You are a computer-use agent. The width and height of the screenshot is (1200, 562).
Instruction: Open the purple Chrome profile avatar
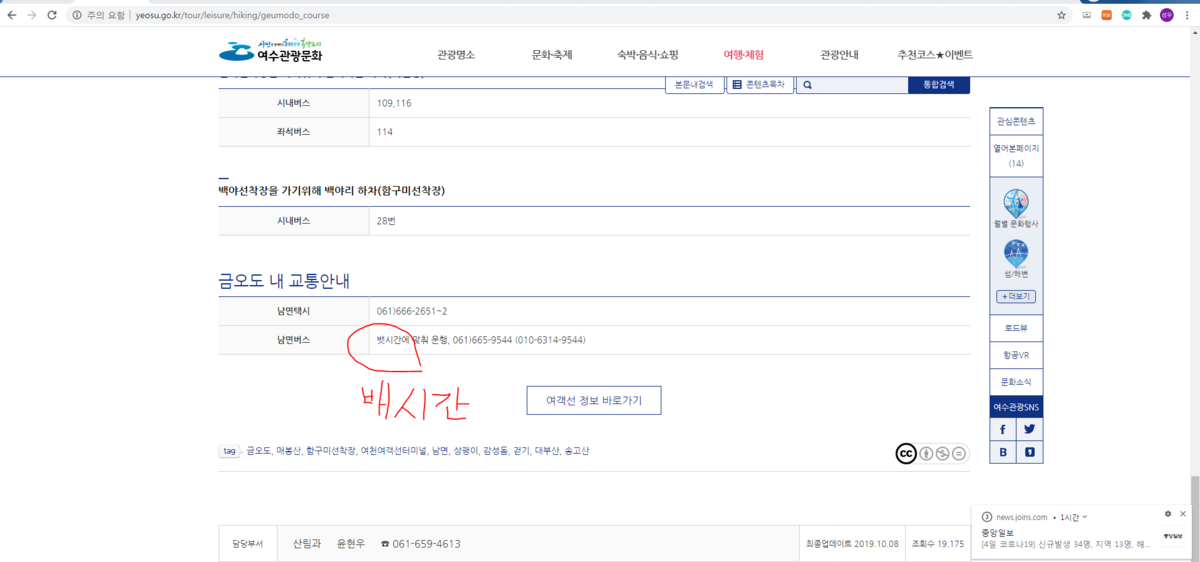click(x=1166, y=15)
